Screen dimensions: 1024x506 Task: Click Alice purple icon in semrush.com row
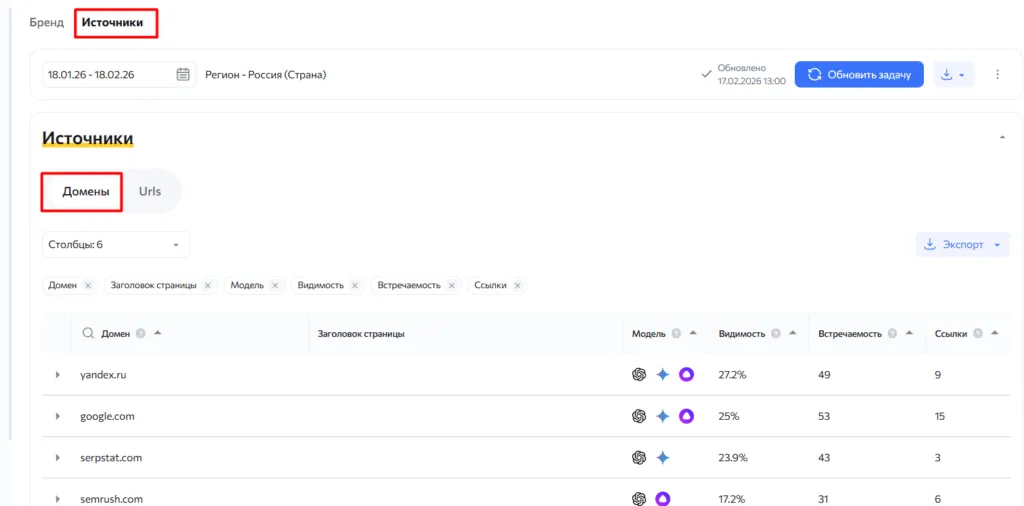coord(663,499)
